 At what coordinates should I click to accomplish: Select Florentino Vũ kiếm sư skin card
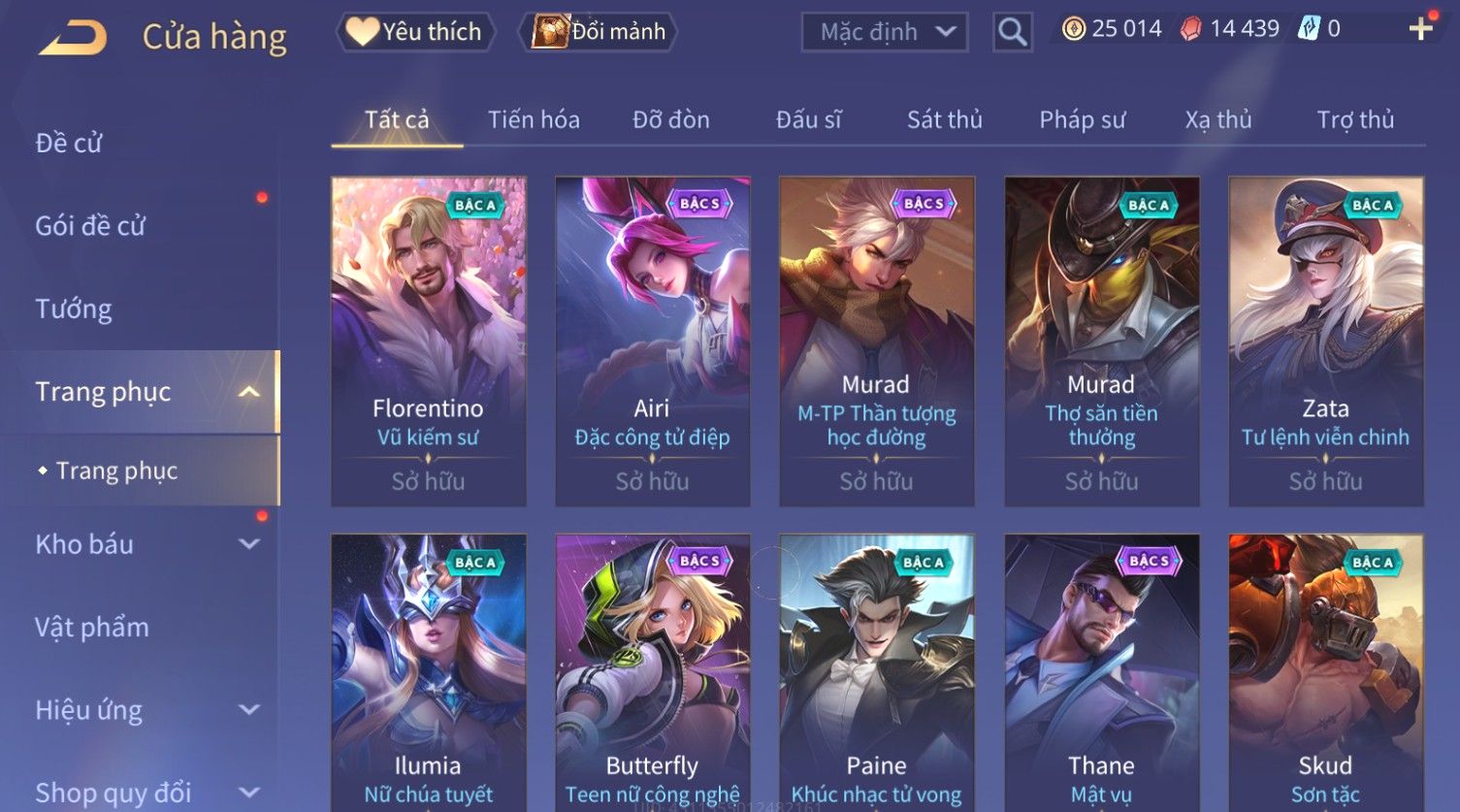pos(429,341)
